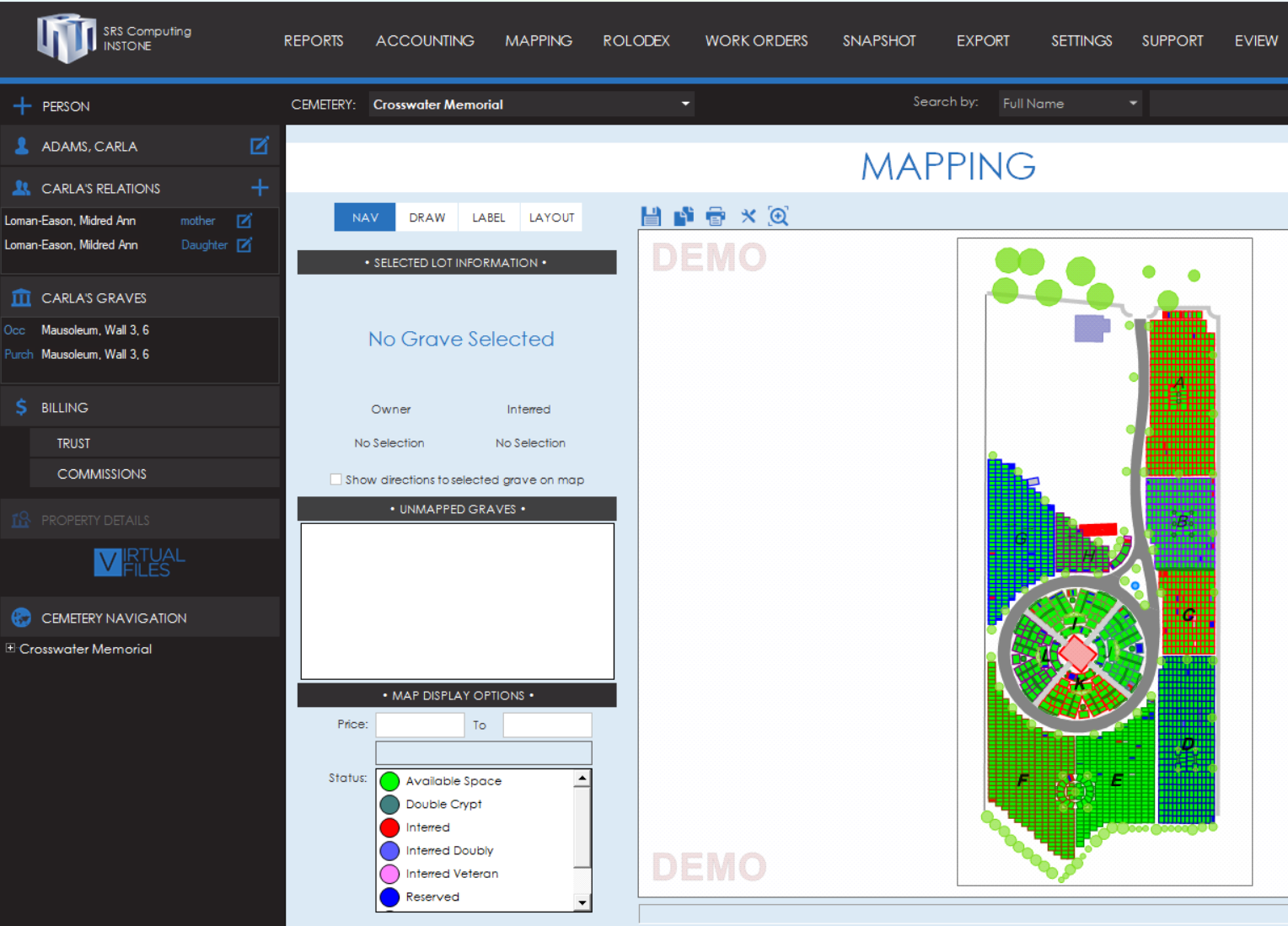Screen dimensions: 1288x926
Task: Click the zoom-in magnifier icon
Action: click(x=779, y=217)
